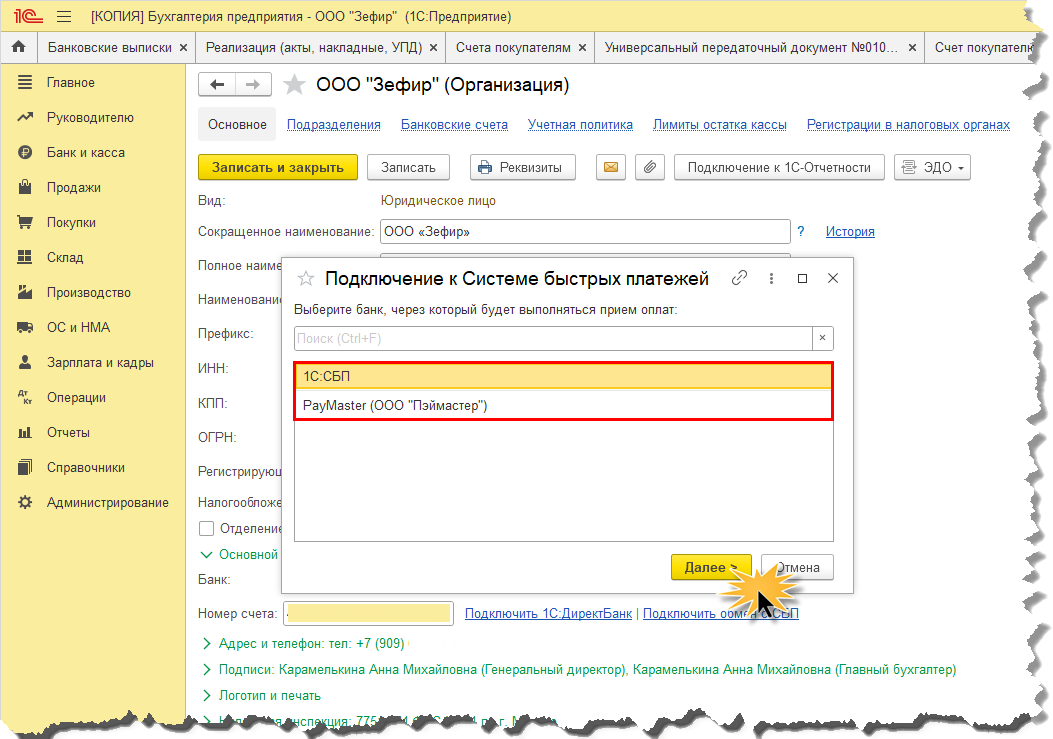Open the Банковские счета link
The width and height of the screenshot is (1053, 739).
coord(454,124)
